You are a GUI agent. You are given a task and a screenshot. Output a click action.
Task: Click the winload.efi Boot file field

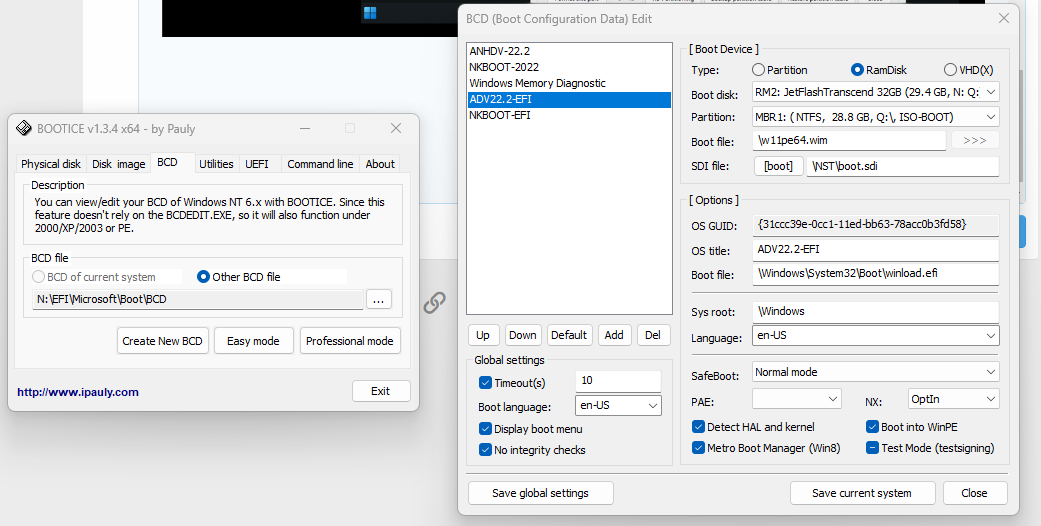pyautogui.click(x=876, y=274)
